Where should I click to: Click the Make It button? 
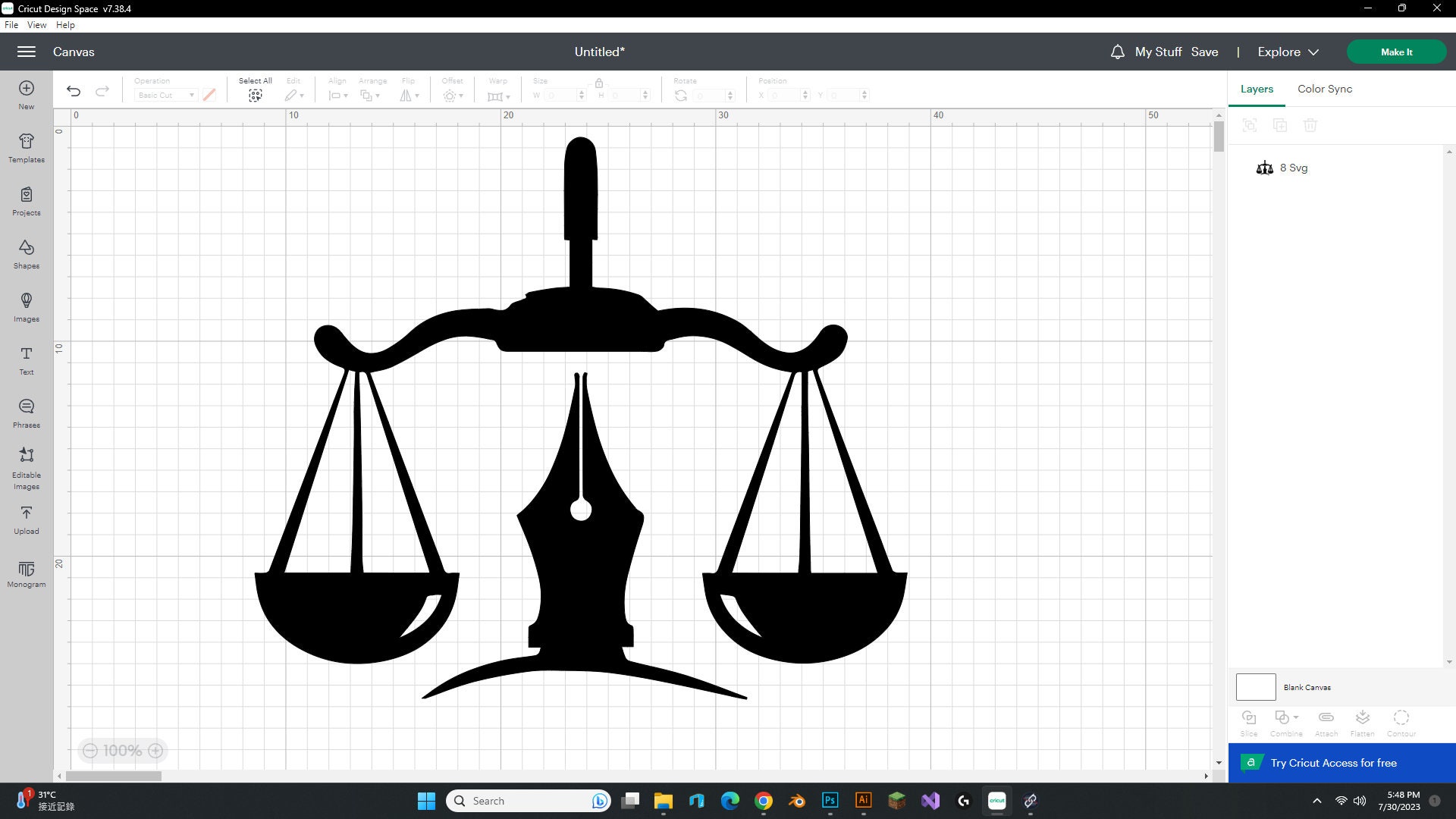[1396, 52]
